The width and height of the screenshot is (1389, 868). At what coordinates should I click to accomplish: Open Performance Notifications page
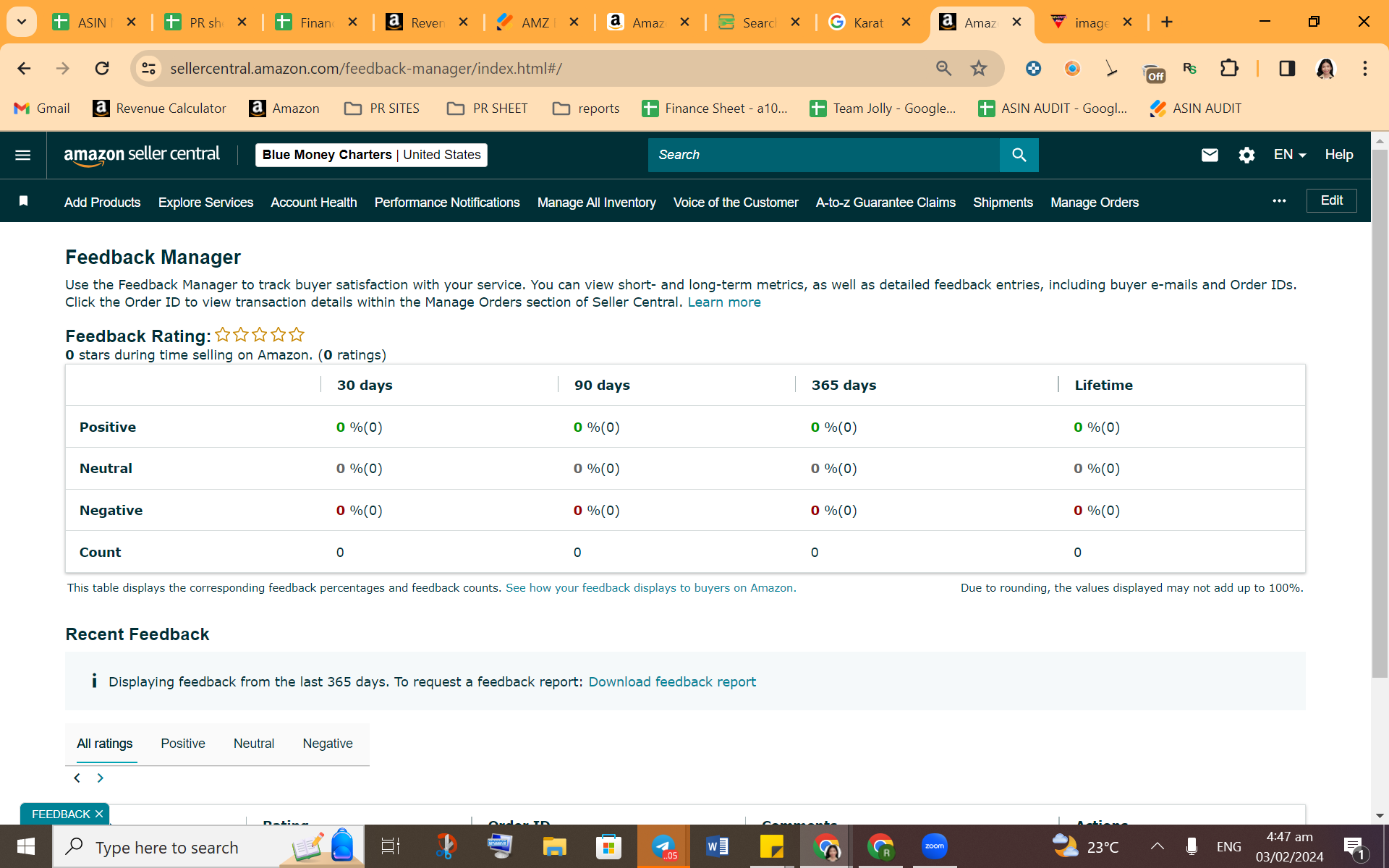[447, 203]
